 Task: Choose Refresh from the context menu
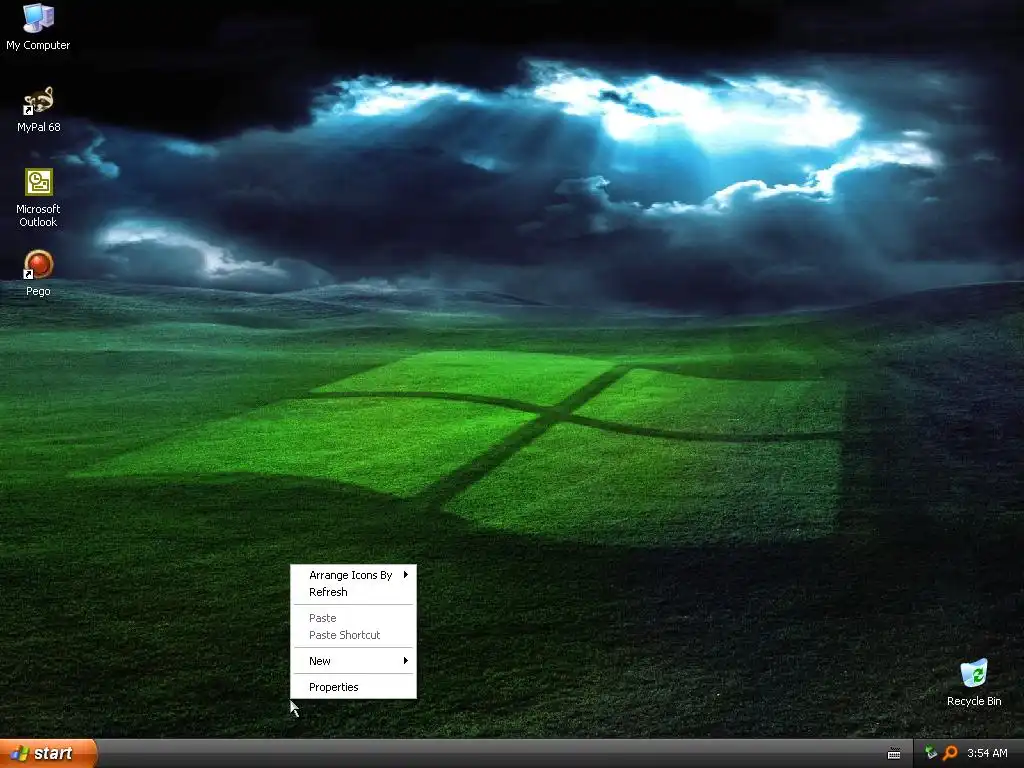tap(353, 592)
